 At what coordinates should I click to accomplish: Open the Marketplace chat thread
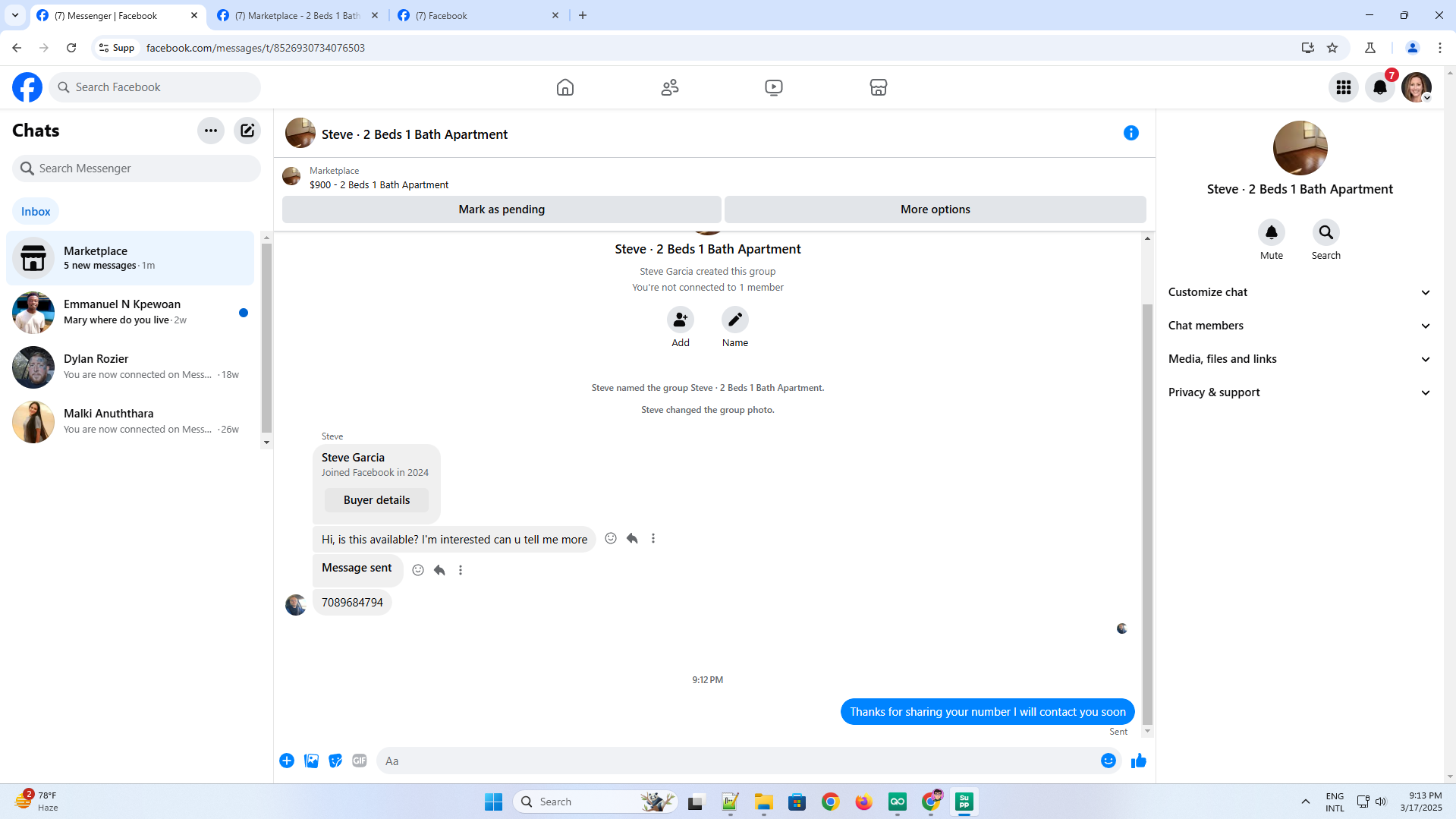point(131,258)
